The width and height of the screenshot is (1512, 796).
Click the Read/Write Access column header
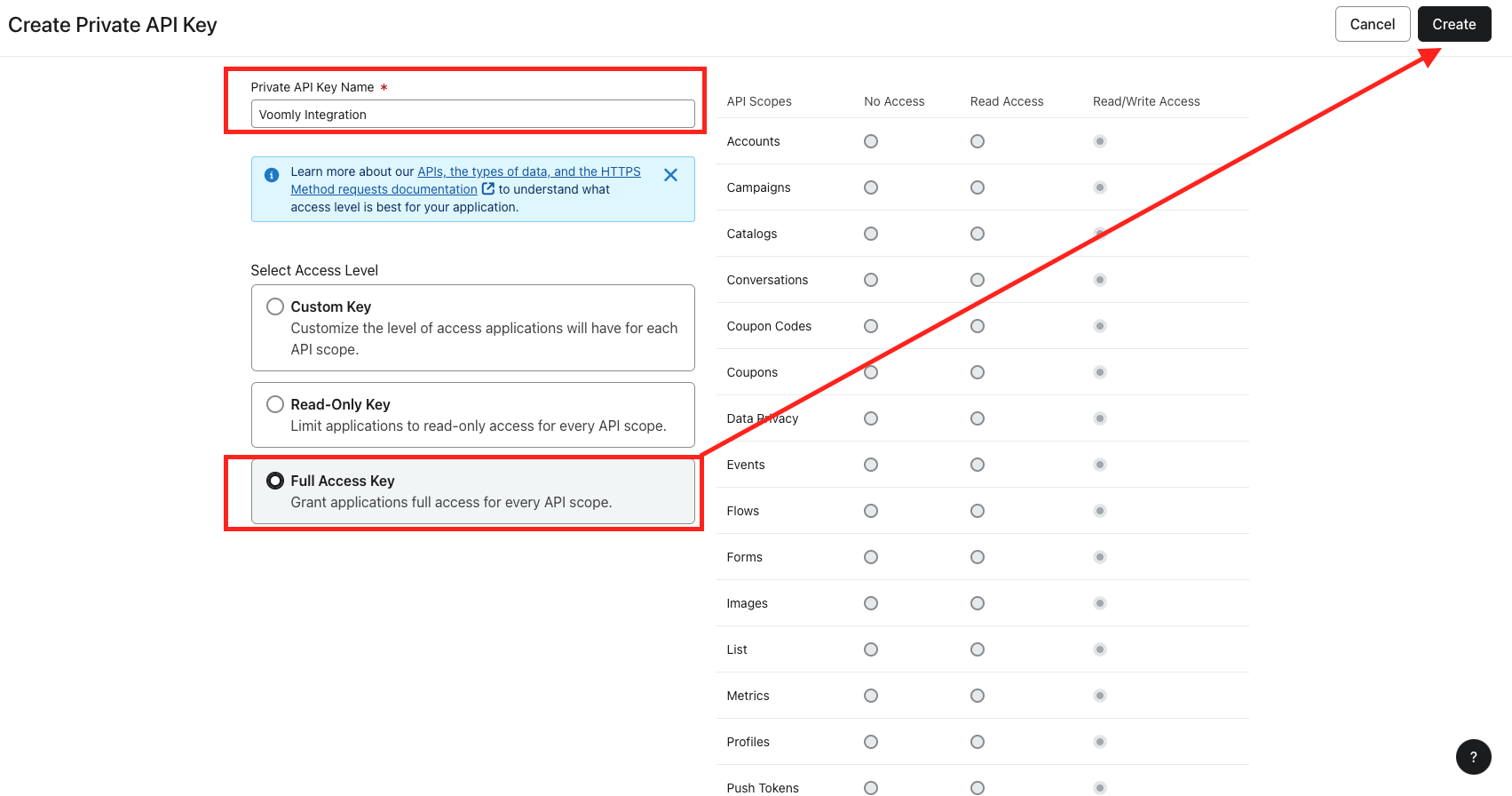(1146, 101)
